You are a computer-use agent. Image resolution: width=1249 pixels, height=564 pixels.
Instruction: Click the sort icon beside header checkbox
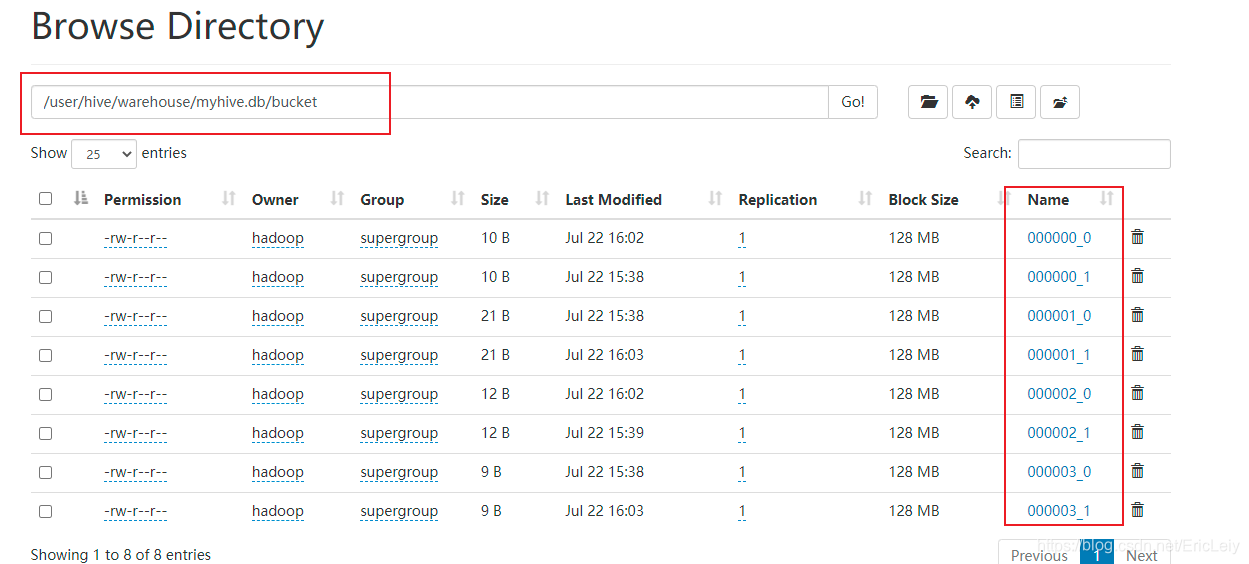[x=81, y=199]
